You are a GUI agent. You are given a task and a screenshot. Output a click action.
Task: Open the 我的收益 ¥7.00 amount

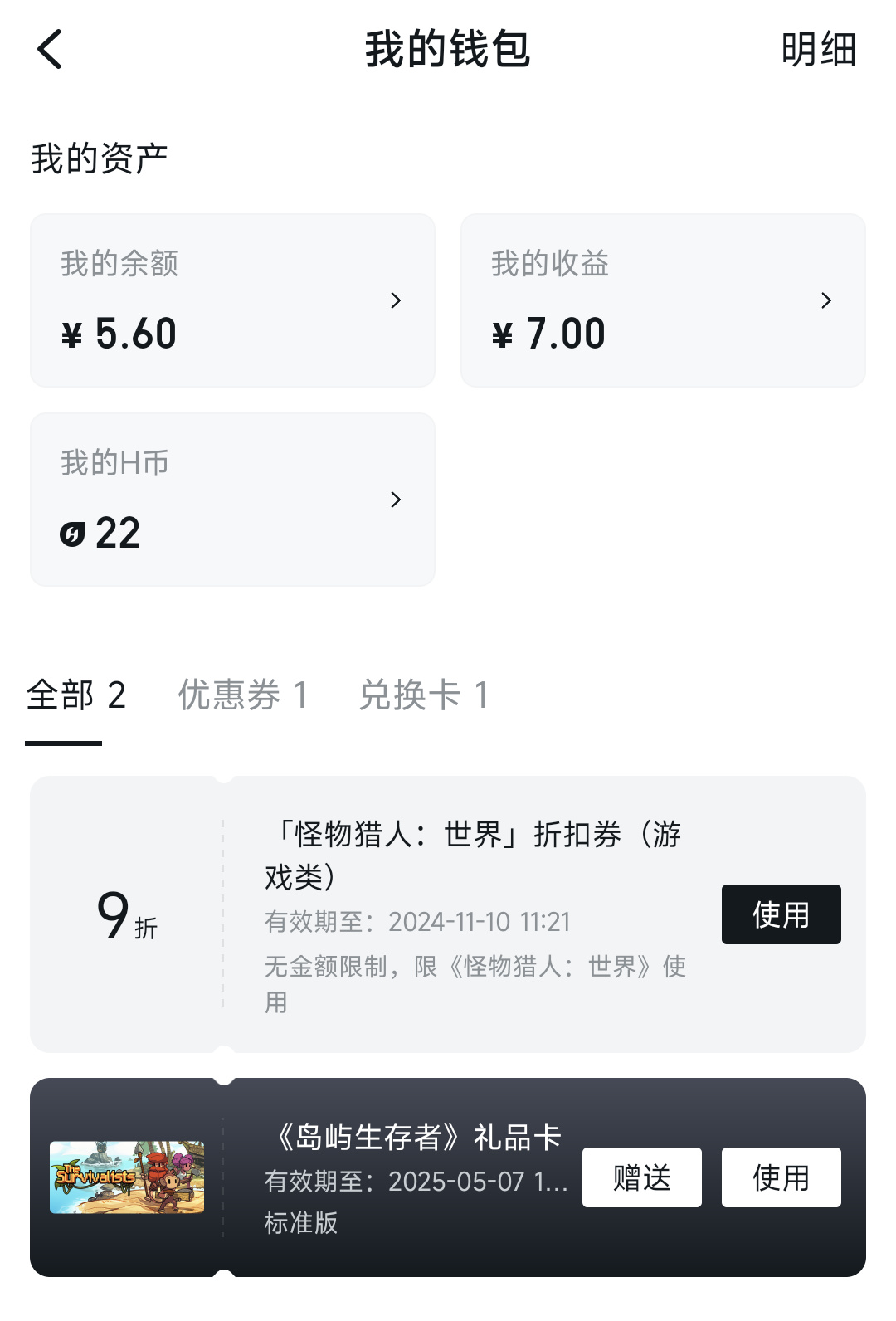(x=548, y=334)
